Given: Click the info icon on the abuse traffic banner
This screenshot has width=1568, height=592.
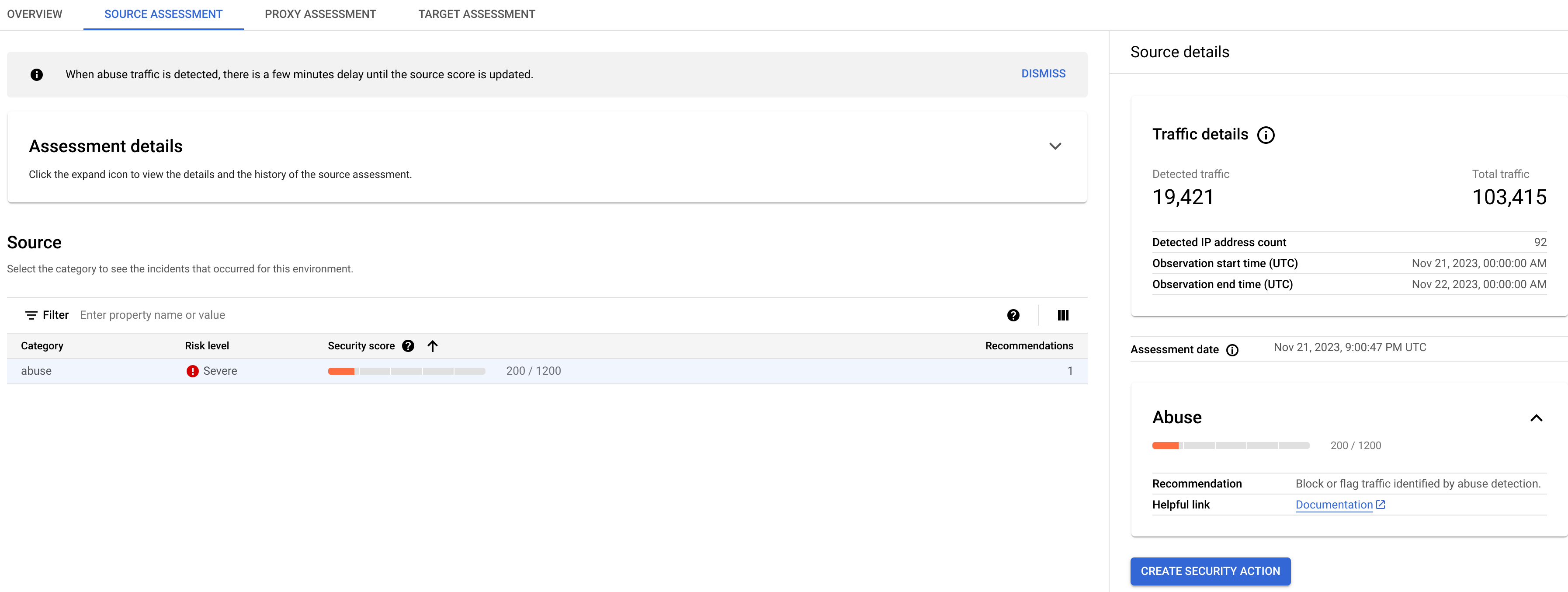Looking at the screenshot, I should [37, 74].
